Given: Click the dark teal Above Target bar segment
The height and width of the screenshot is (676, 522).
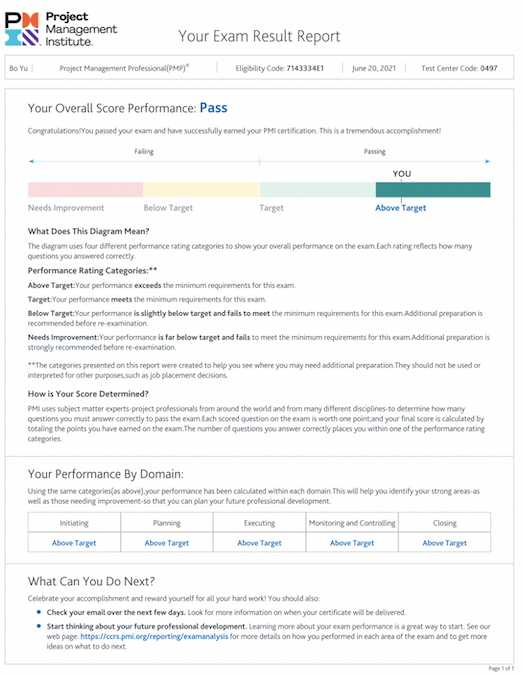Looking at the screenshot, I should pyautogui.click(x=433, y=190).
